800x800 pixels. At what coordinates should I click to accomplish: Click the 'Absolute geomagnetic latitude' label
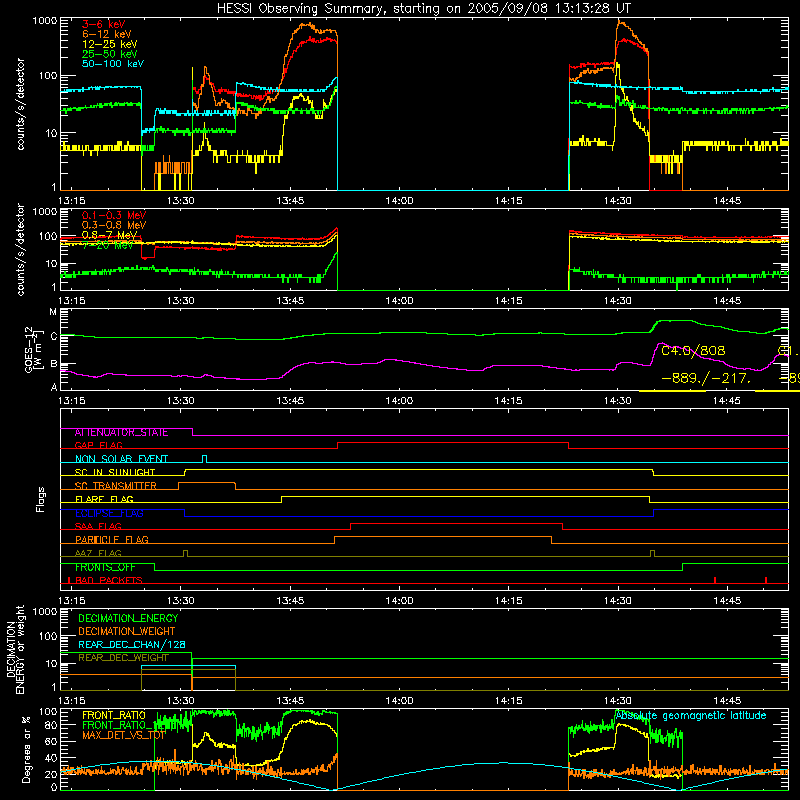tap(690, 716)
